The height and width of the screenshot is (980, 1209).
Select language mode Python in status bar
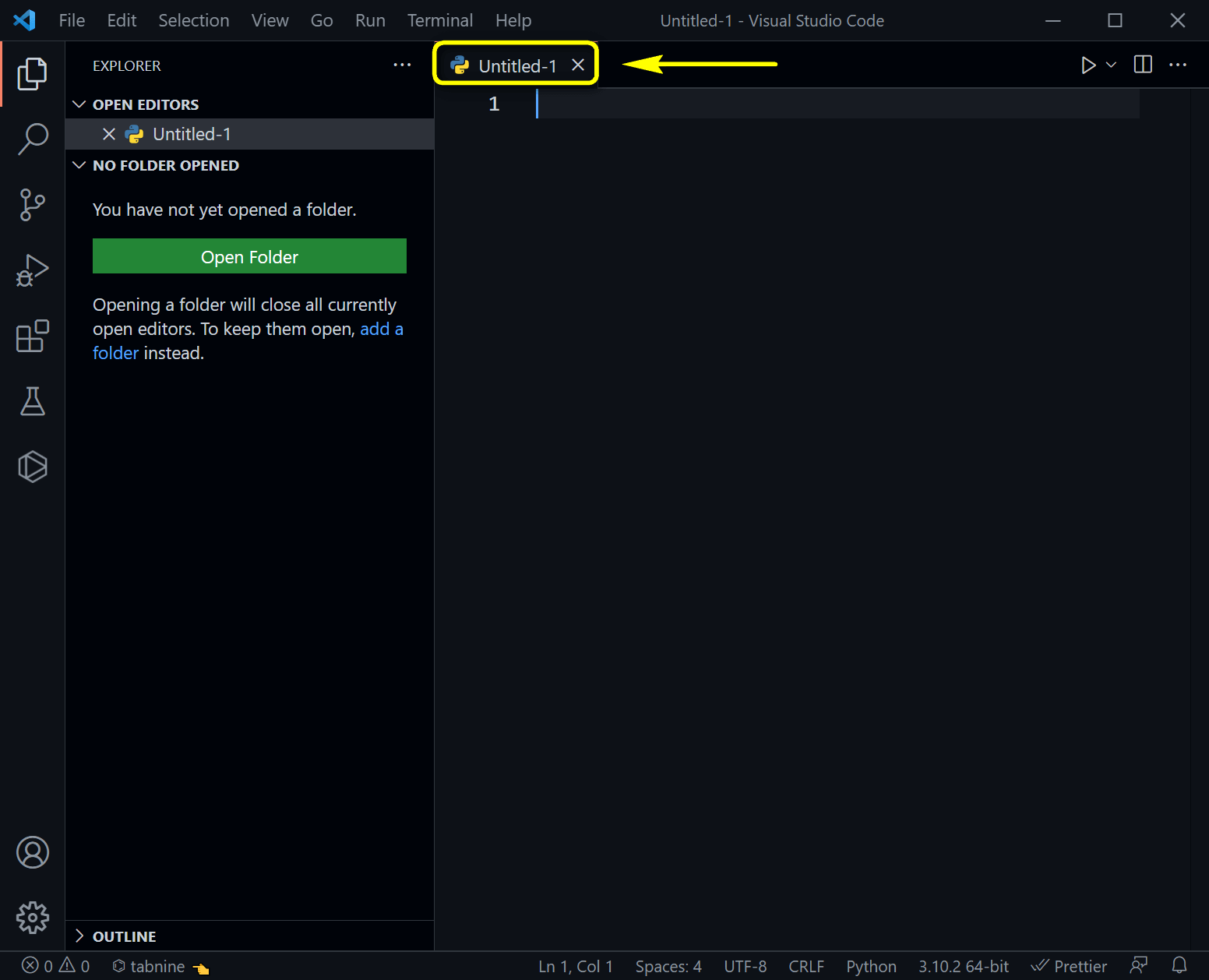click(x=871, y=966)
